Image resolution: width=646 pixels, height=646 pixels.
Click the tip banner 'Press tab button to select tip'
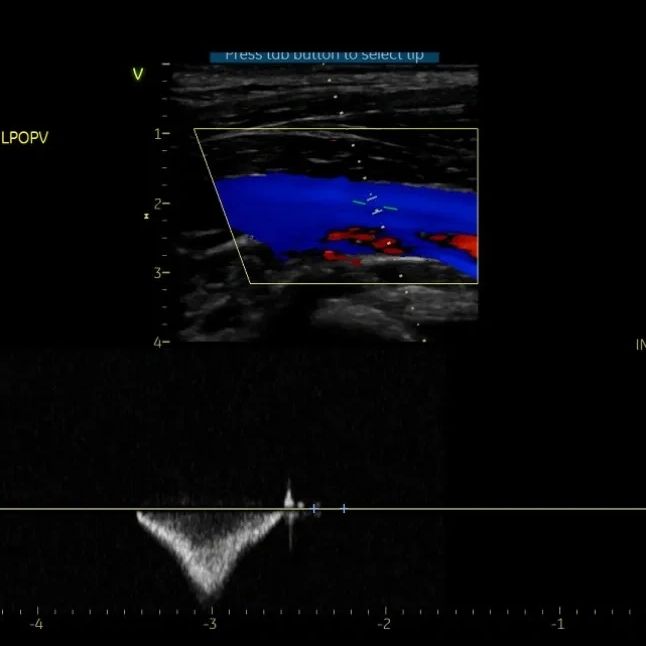tap(324, 55)
